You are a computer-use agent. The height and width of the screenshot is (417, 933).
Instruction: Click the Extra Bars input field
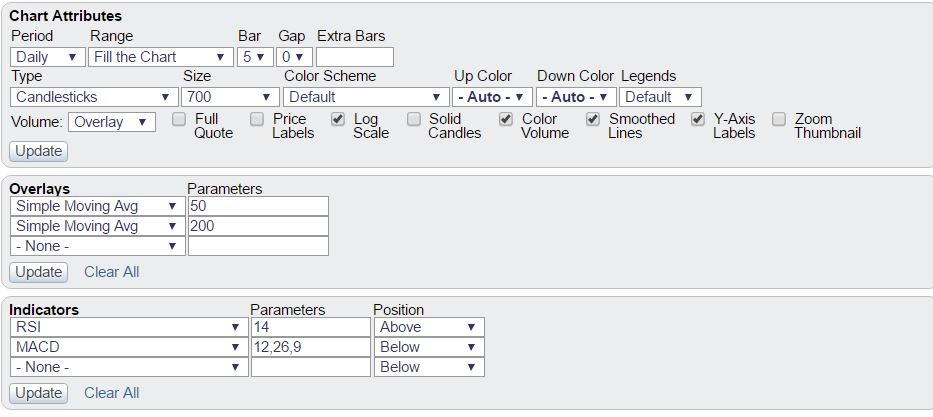coord(355,57)
